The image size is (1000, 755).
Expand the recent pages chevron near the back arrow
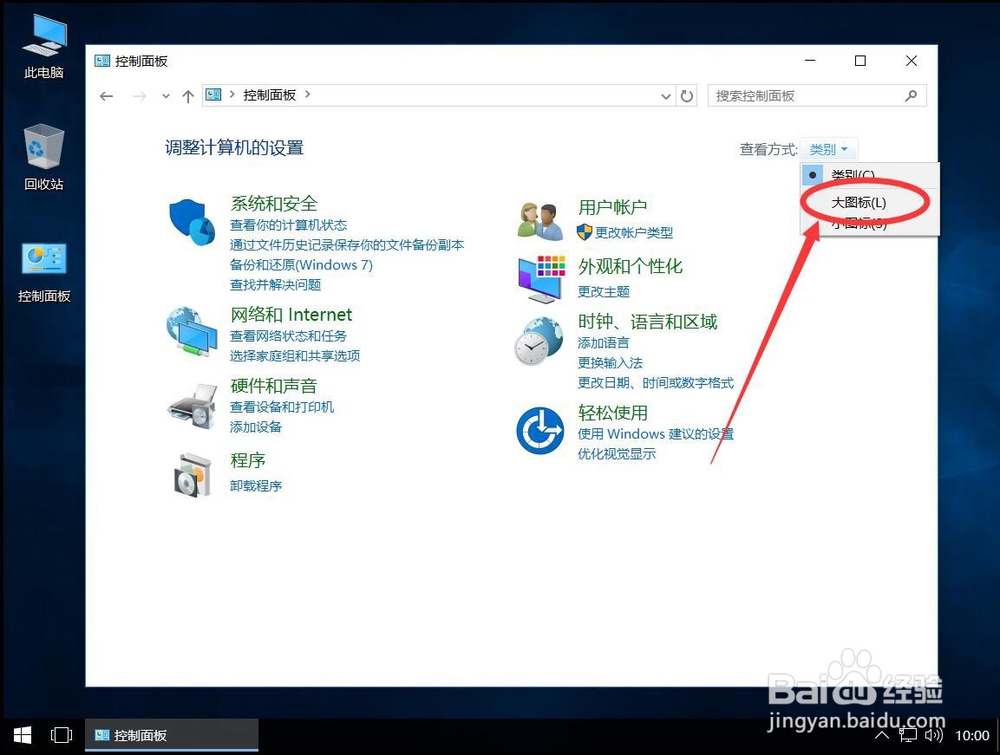pos(165,95)
